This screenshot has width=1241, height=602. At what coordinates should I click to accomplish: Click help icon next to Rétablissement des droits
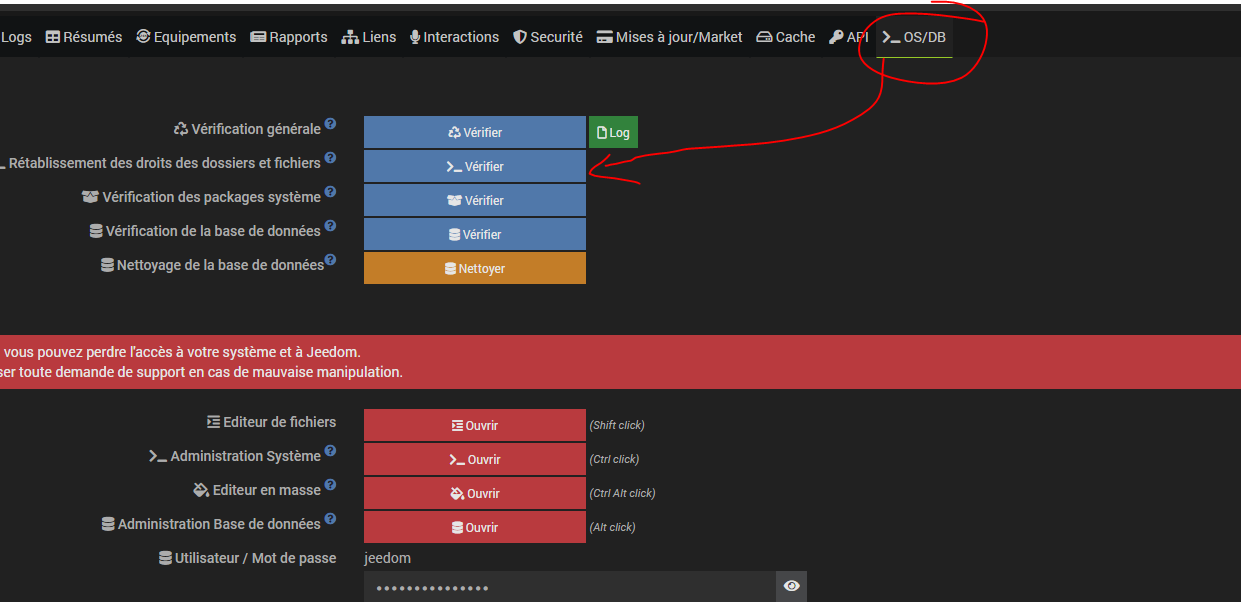[330, 158]
